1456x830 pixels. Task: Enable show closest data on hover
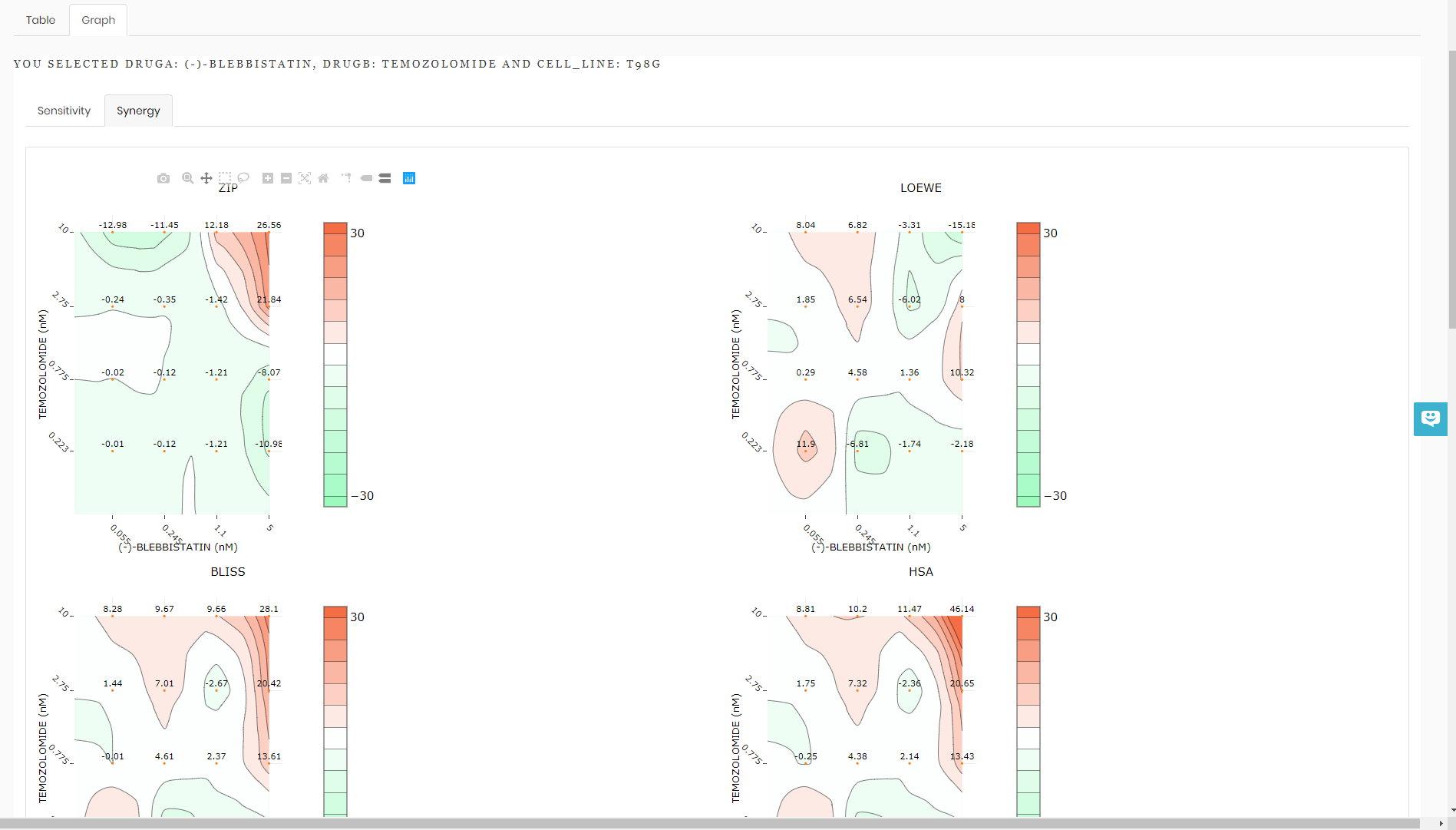(366, 178)
